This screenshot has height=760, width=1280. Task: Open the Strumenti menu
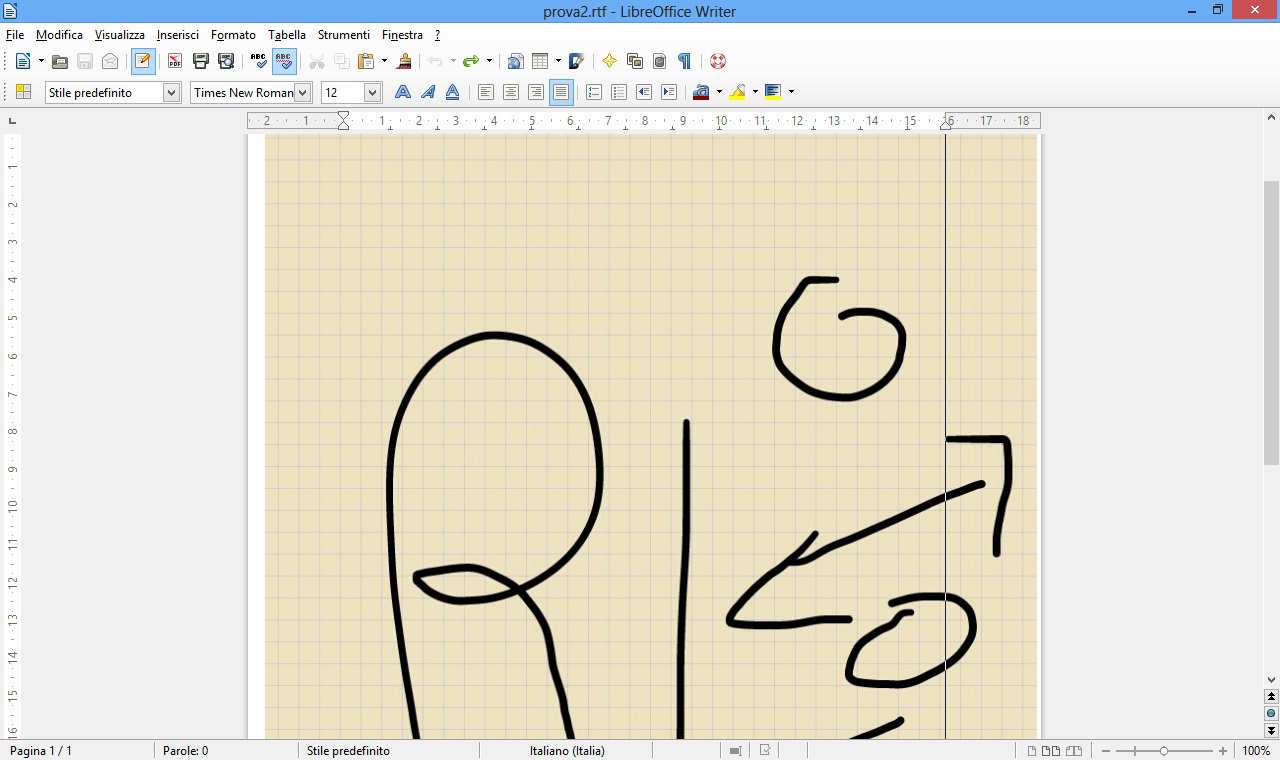(x=343, y=35)
